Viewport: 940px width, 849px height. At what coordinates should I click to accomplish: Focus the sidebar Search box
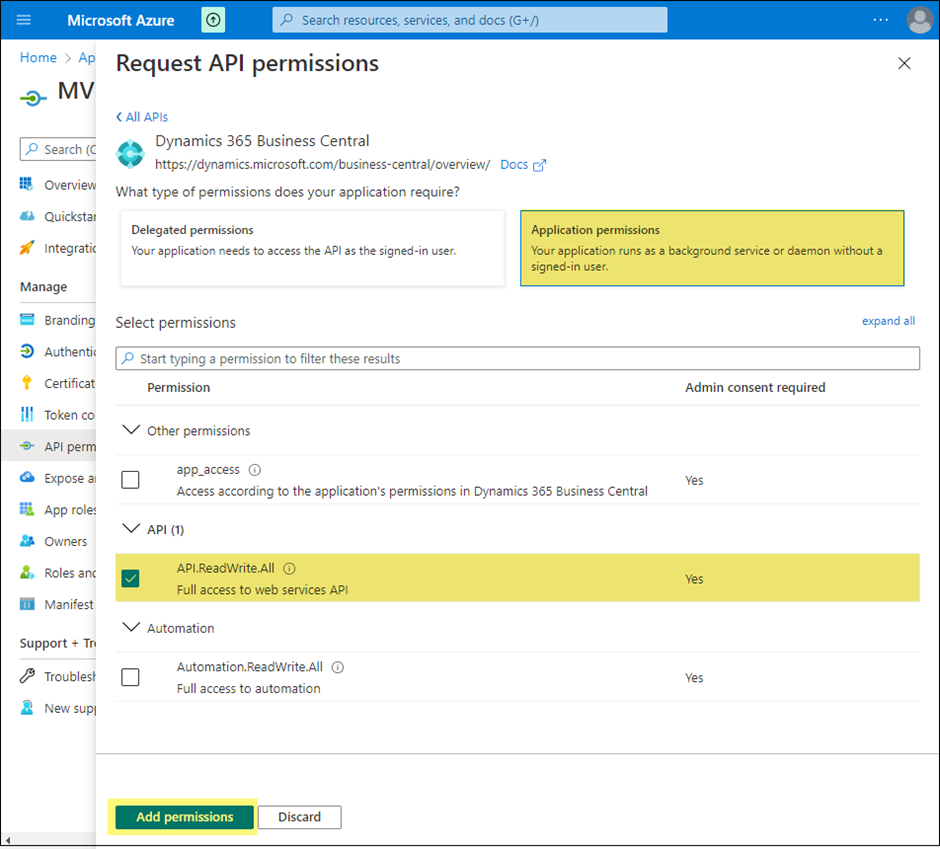(x=58, y=149)
